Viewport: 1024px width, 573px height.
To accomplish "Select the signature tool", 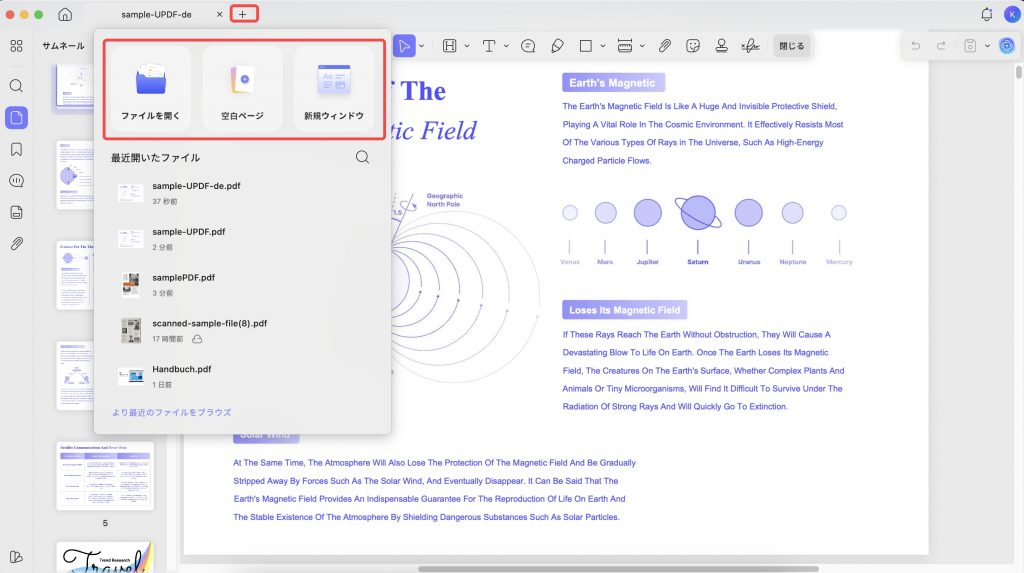I will coord(750,46).
